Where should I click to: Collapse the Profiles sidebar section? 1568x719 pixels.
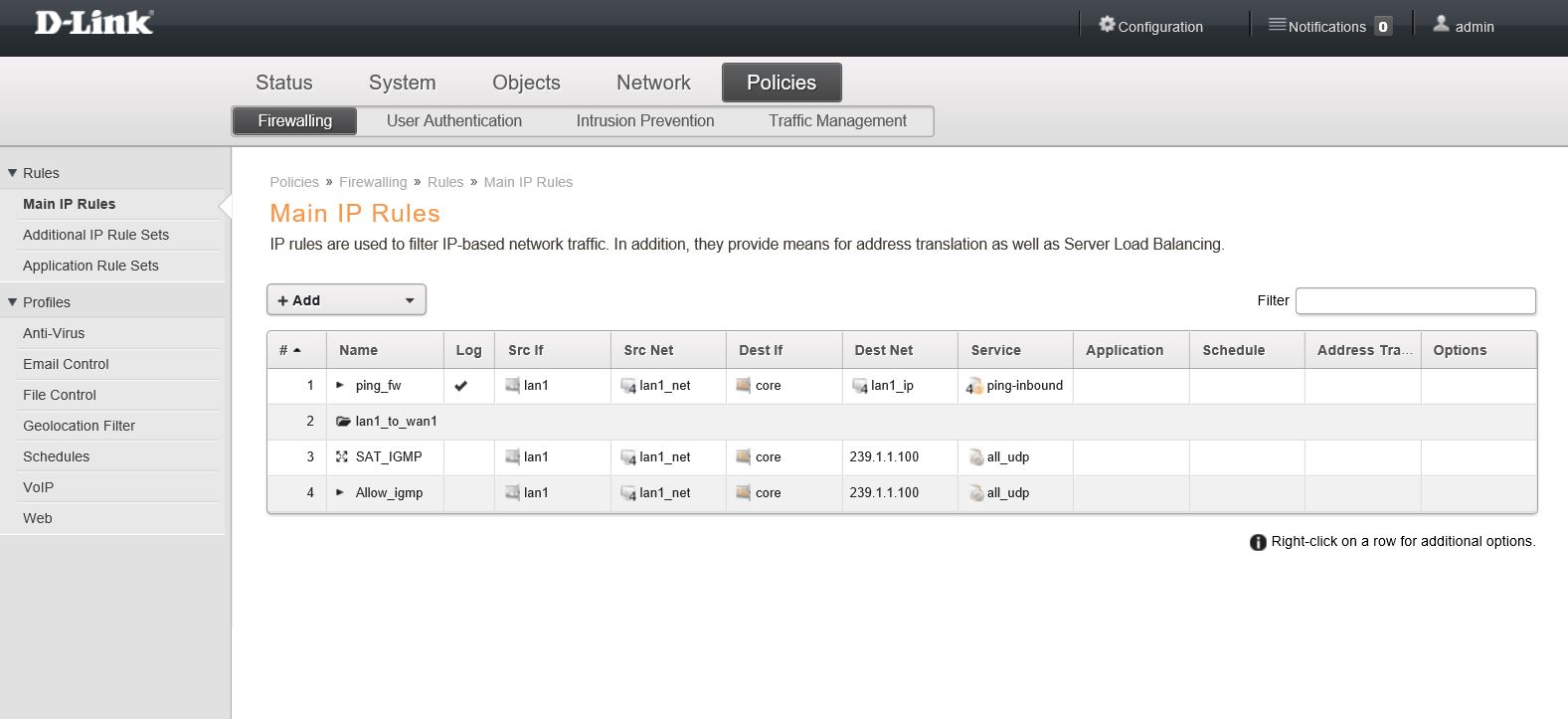click(x=13, y=302)
